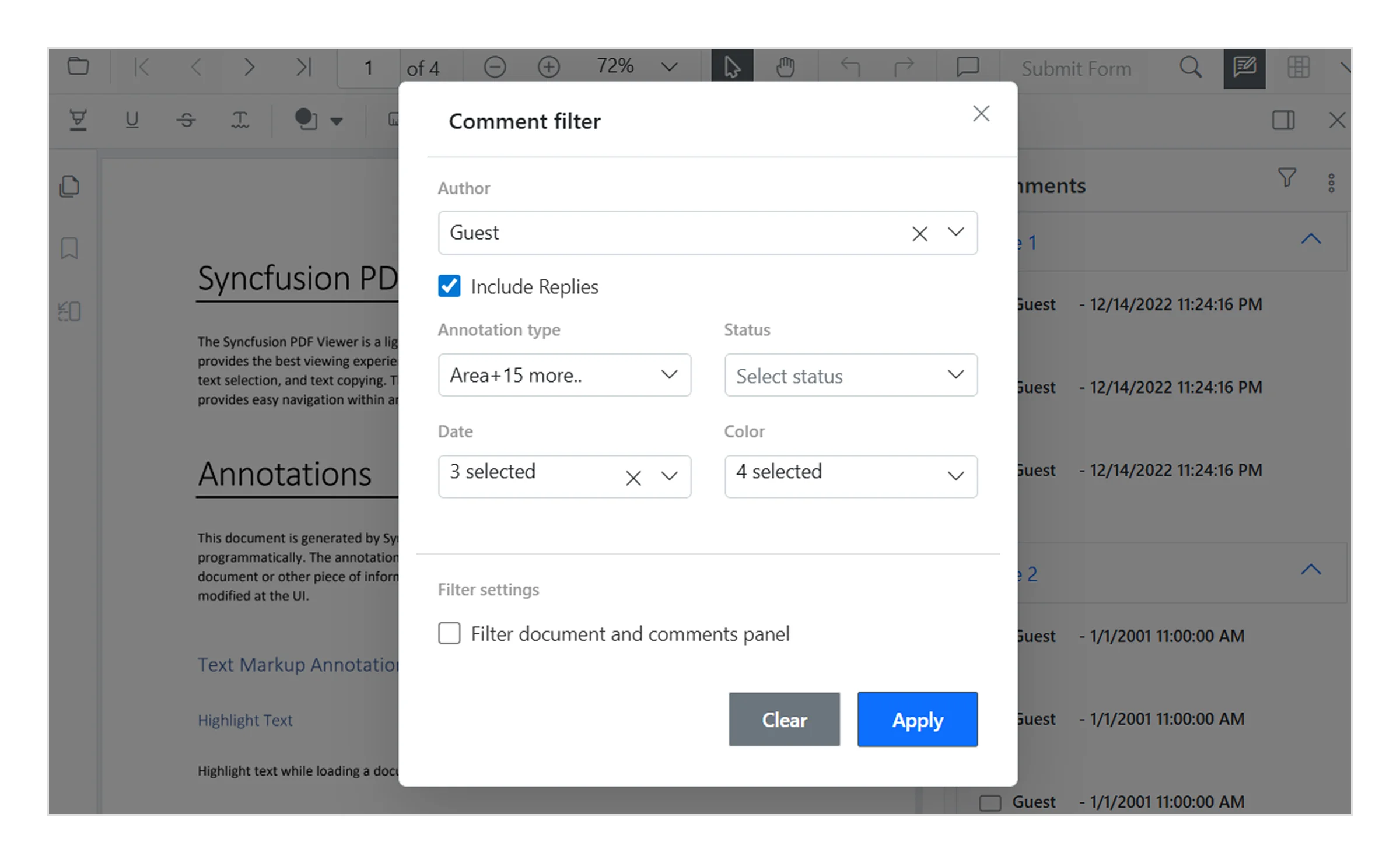Collapse the Page 1 comments section
This screenshot has height=863, width=1400.
tap(1311, 239)
